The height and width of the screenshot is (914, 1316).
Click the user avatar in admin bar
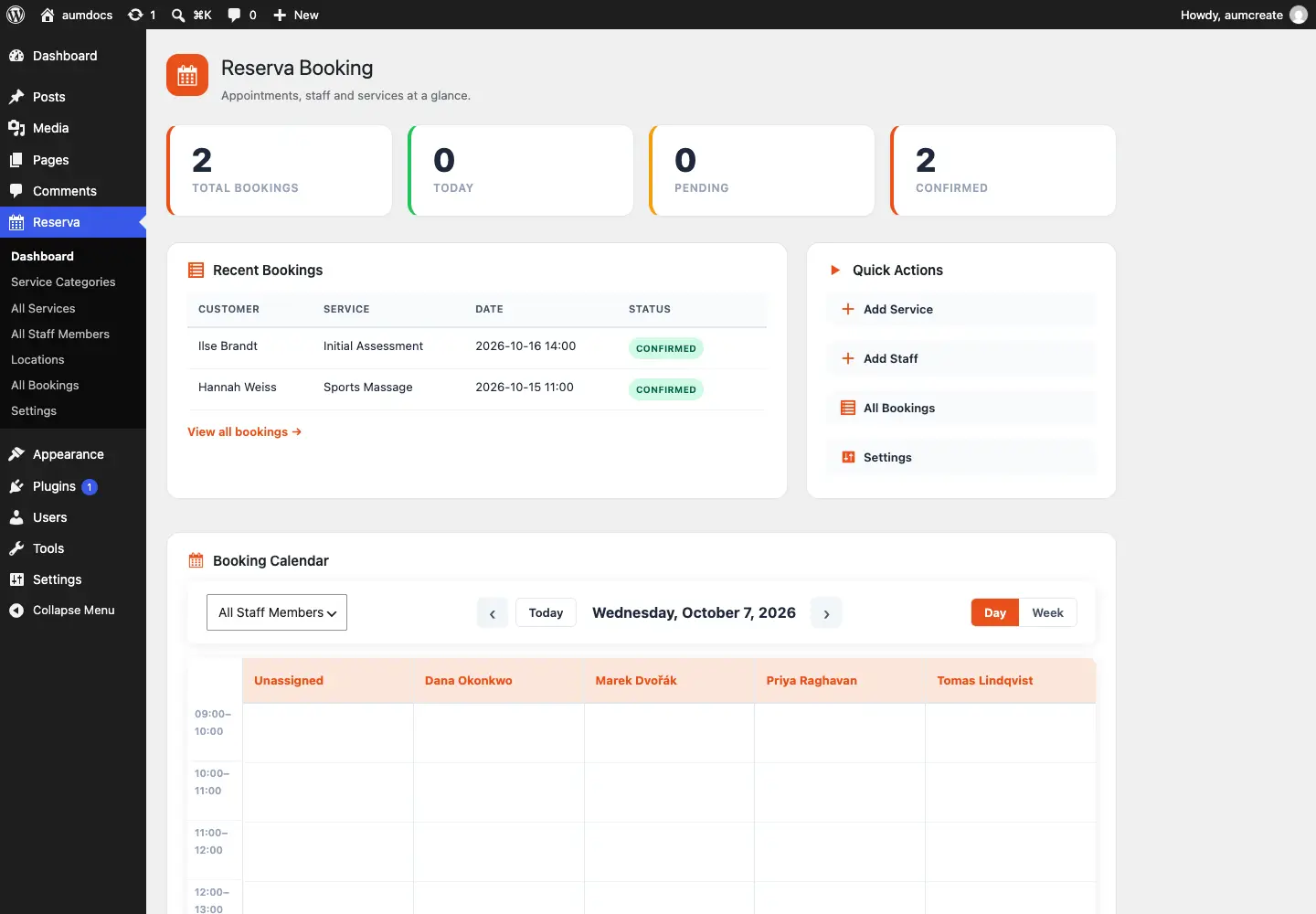[x=1299, y=15]
